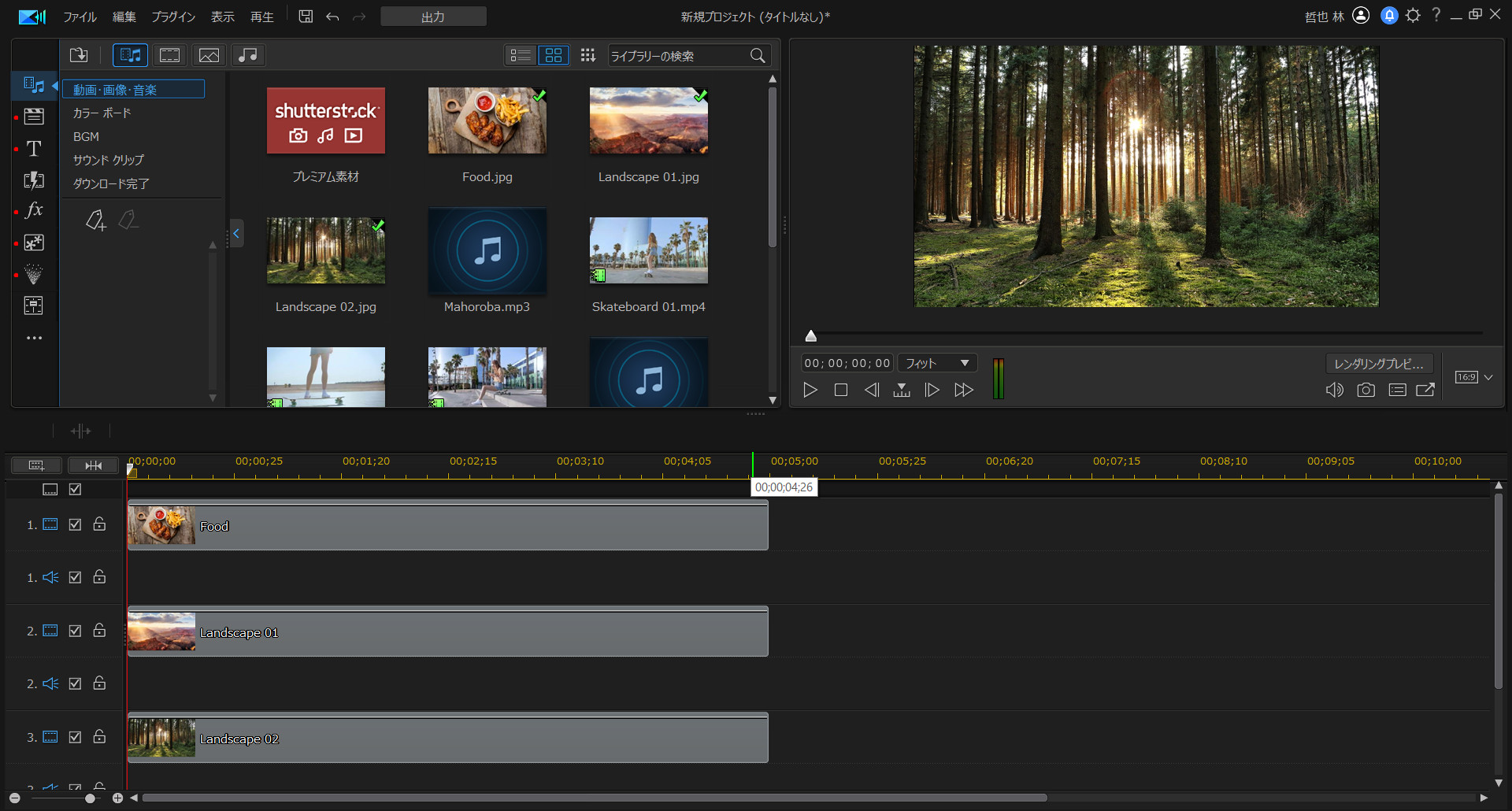
Task: Zoom in the timeline with plus icon
Action: pyautogui.click(x=117, y=798)
